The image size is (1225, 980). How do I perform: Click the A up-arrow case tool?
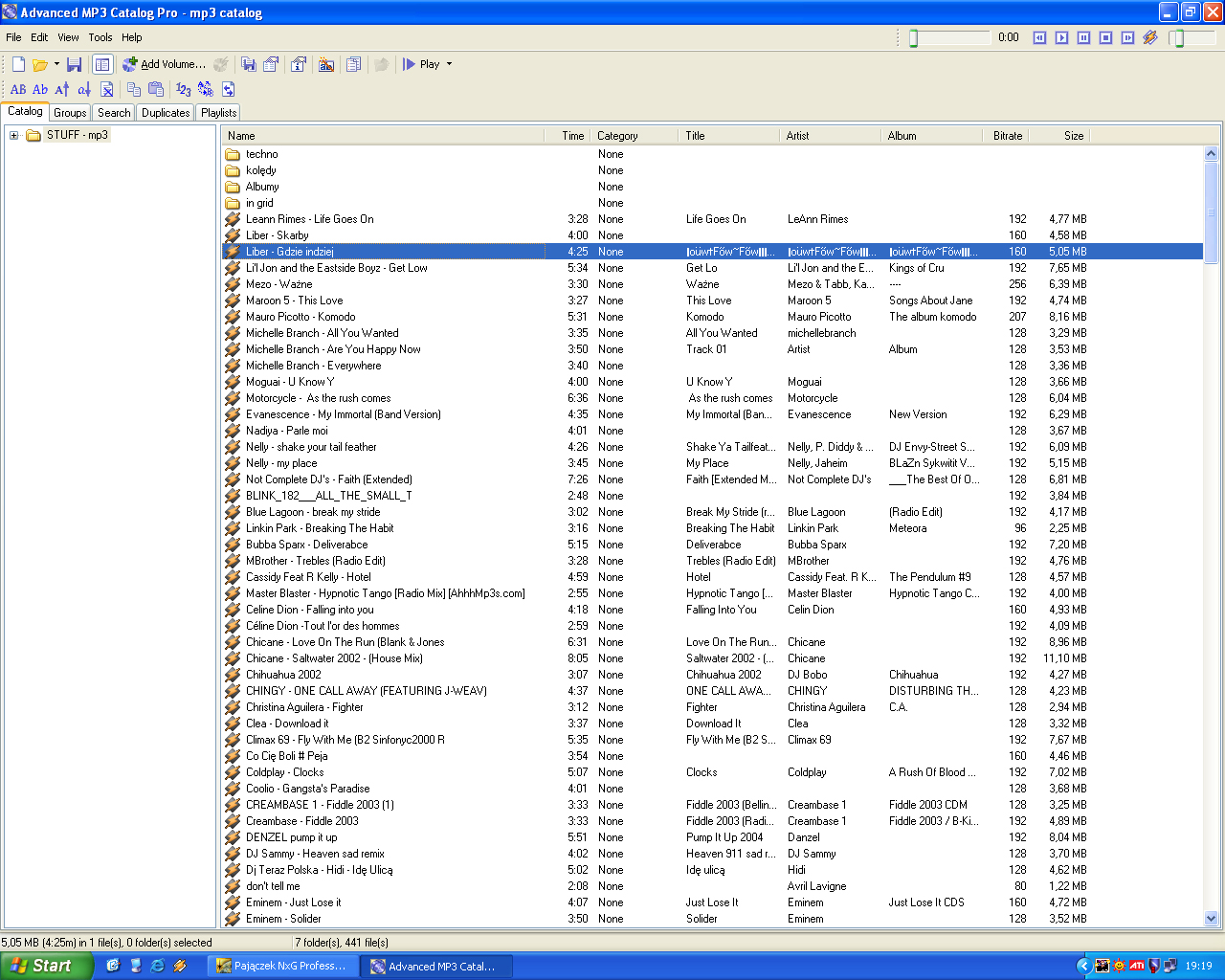click(62, 89)
